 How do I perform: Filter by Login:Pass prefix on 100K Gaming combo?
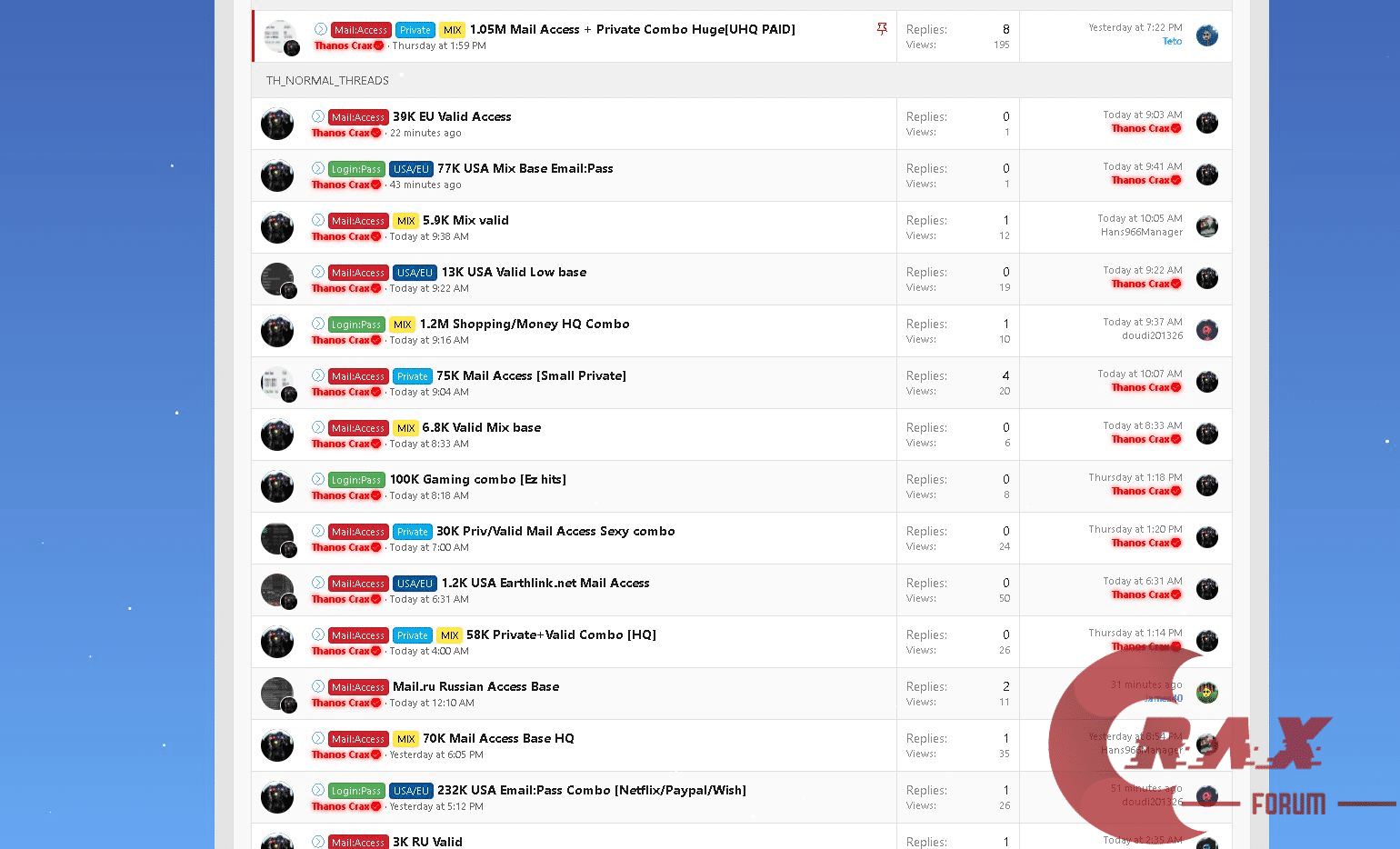pos(356,480)
